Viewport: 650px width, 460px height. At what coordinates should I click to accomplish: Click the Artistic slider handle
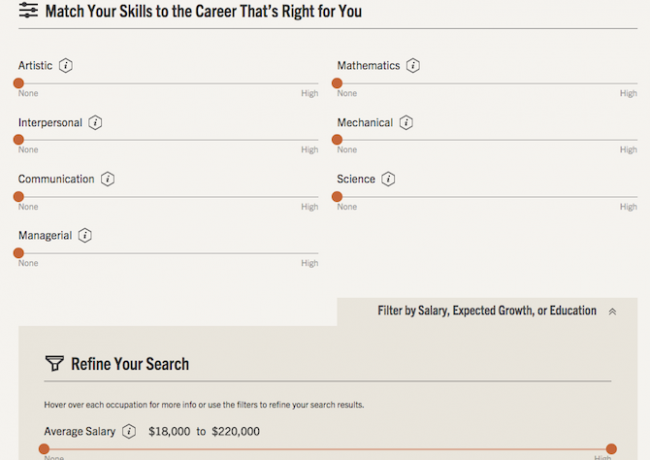[x=19, y=83]
